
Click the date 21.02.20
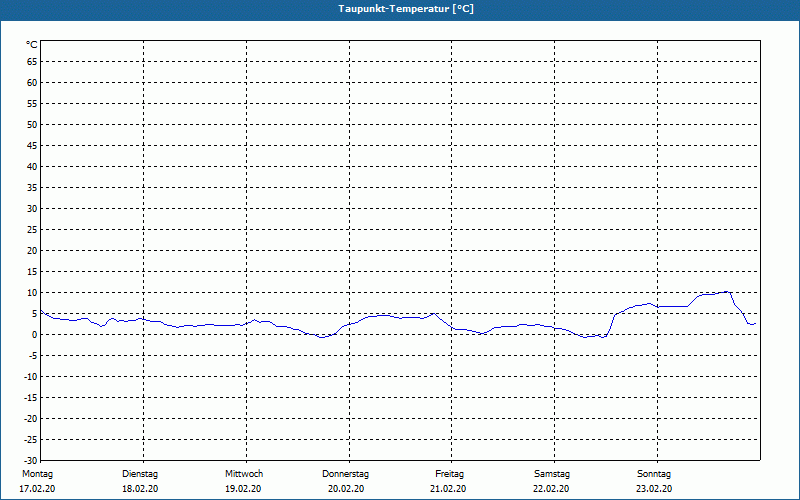click(x=448, y=489)
